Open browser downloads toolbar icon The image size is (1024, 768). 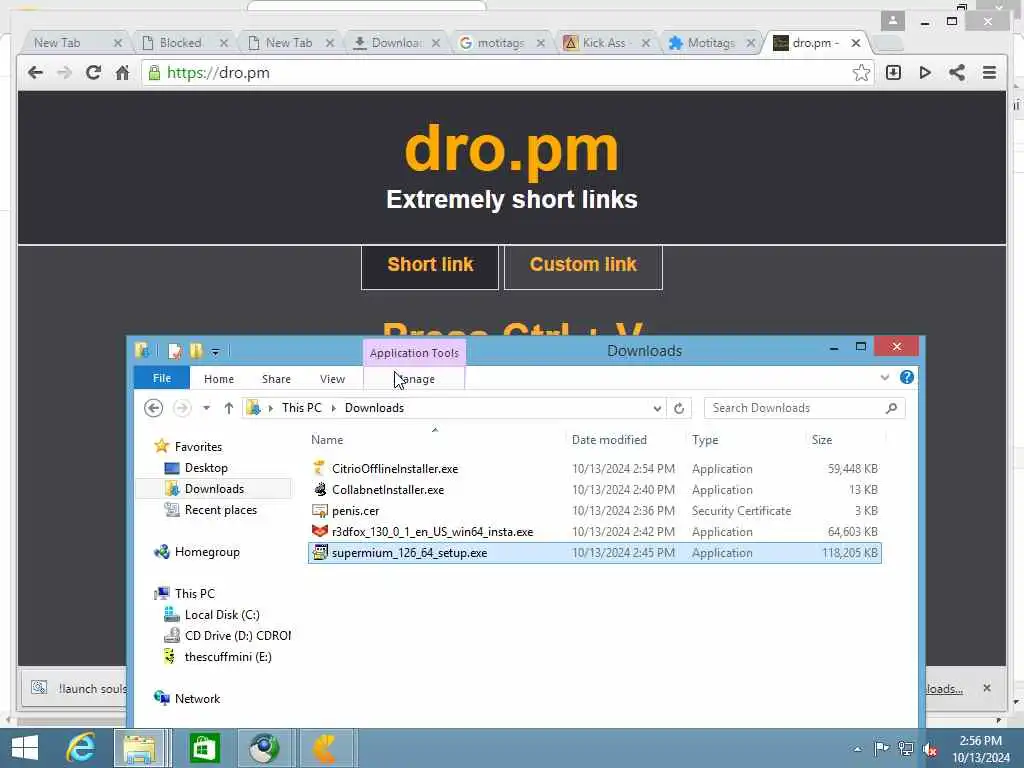click(x=893, y=72)
